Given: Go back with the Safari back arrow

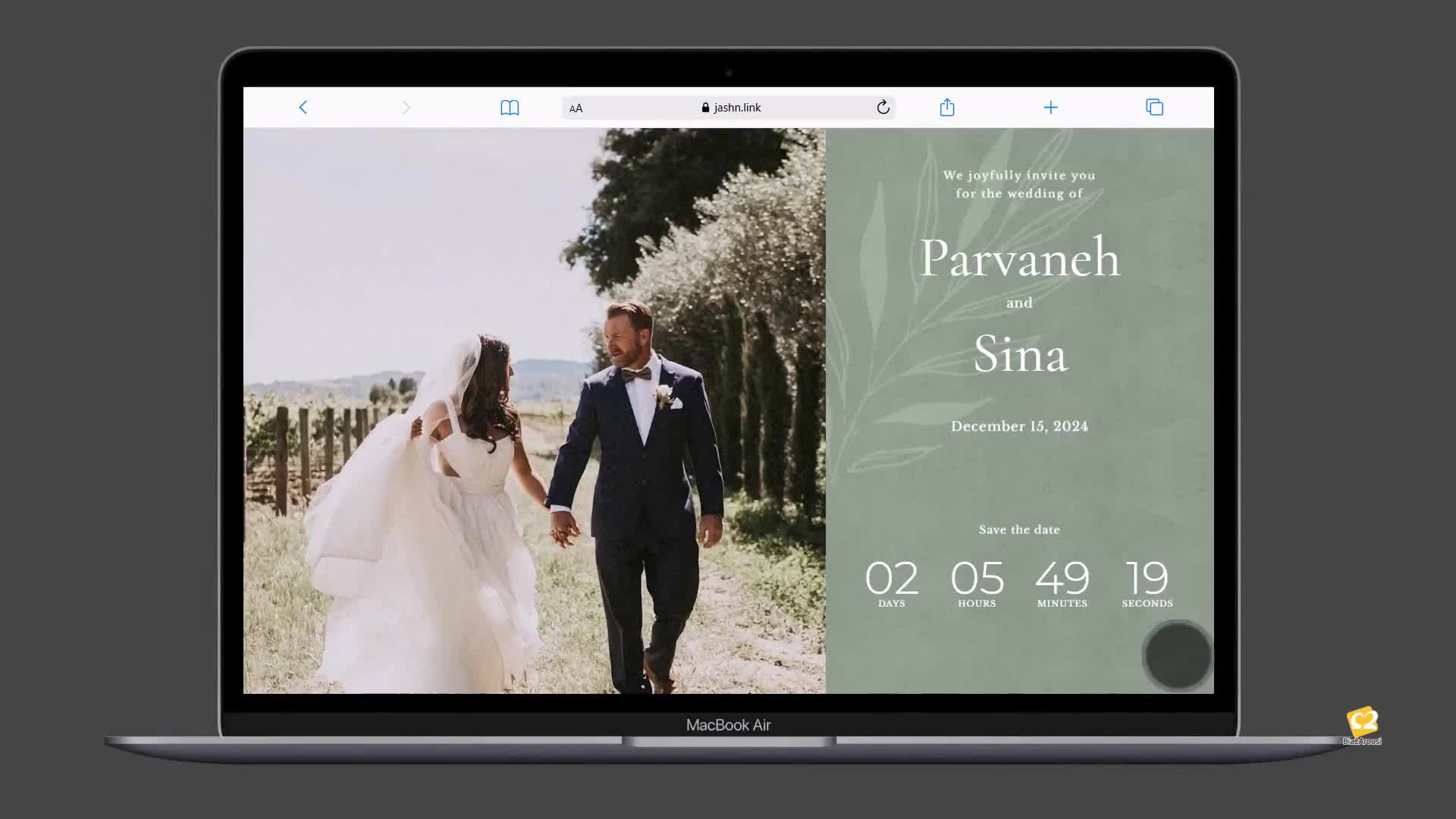Looking at the screenshot, I should pyautogui.click(x=303, y=108).
